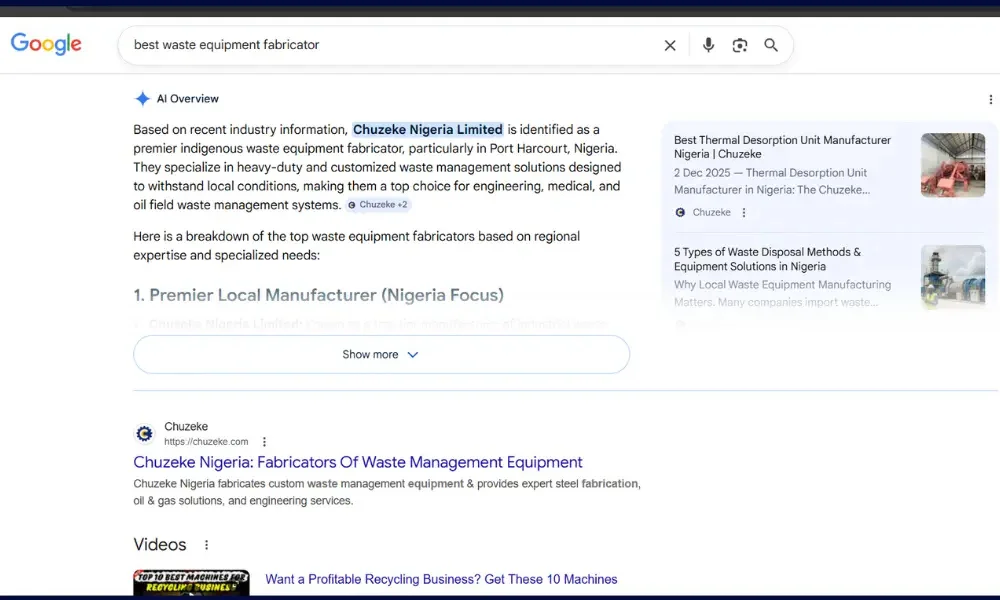Click the https://chuzeke.com URL text
The height and width of the screenshot is (600, 1000).
click(206, 441)
